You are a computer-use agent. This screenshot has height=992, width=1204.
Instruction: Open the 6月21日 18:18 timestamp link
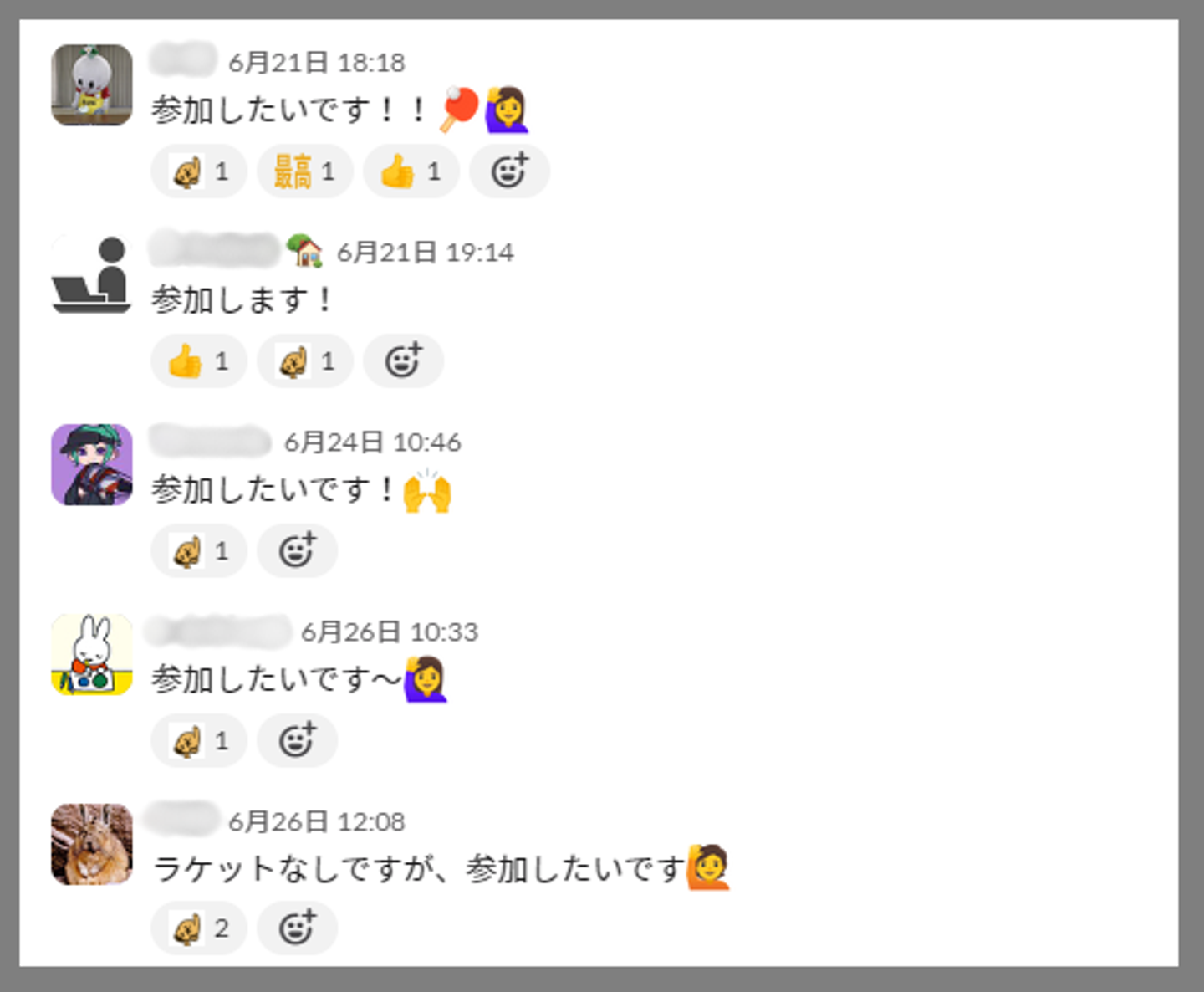[x=317, y=62]
